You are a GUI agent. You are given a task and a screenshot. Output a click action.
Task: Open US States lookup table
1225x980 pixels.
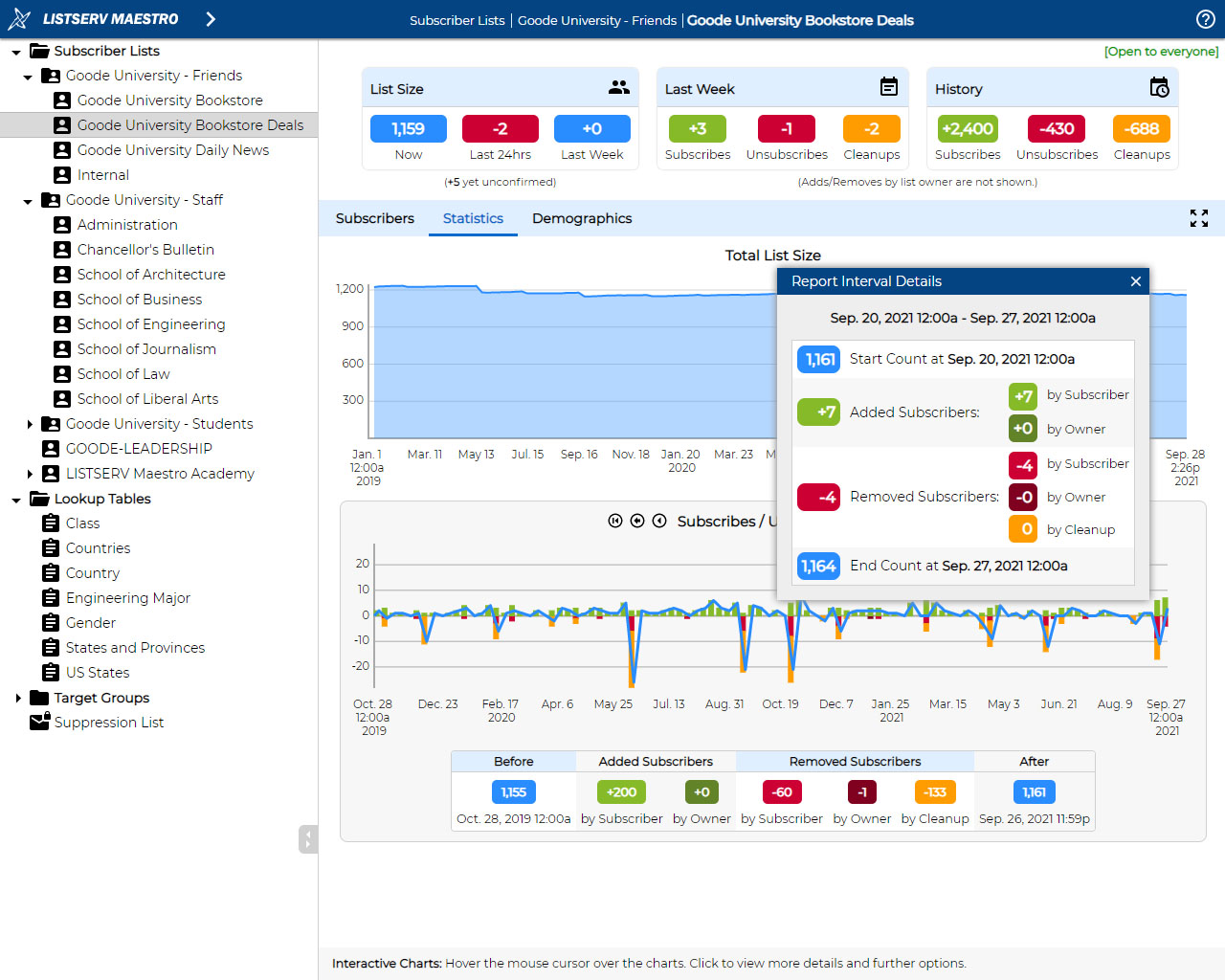(97, 673)
